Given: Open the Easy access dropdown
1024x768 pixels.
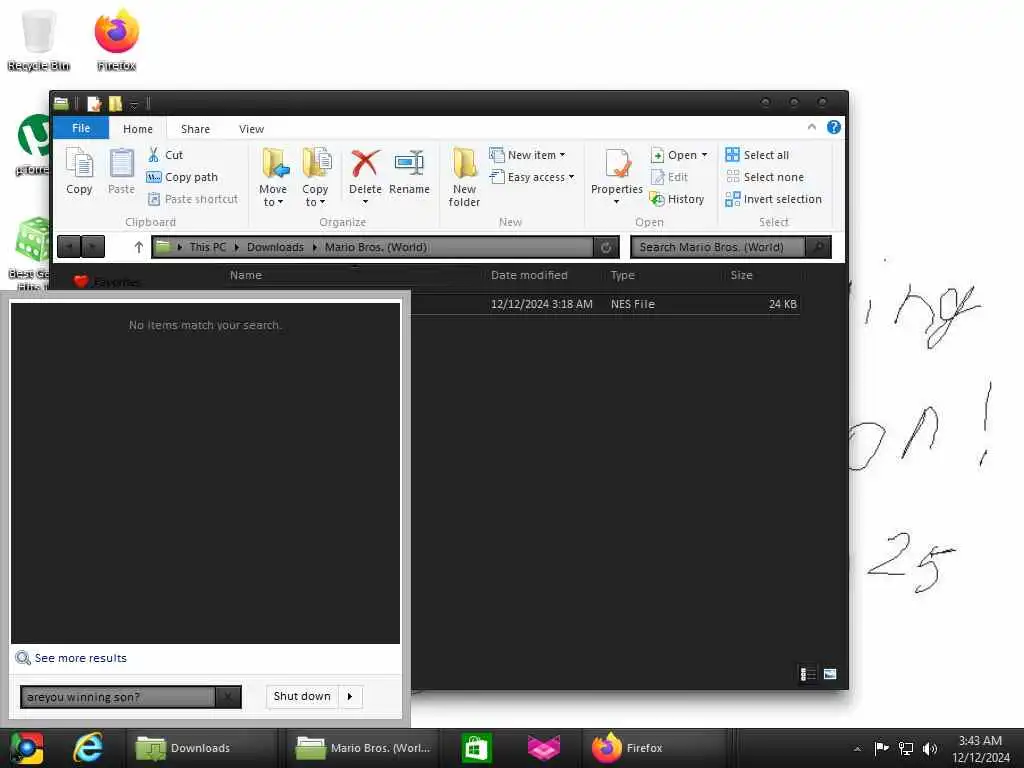Looking at the screenshot, I should pyautogui.click(x=532, y=177).
